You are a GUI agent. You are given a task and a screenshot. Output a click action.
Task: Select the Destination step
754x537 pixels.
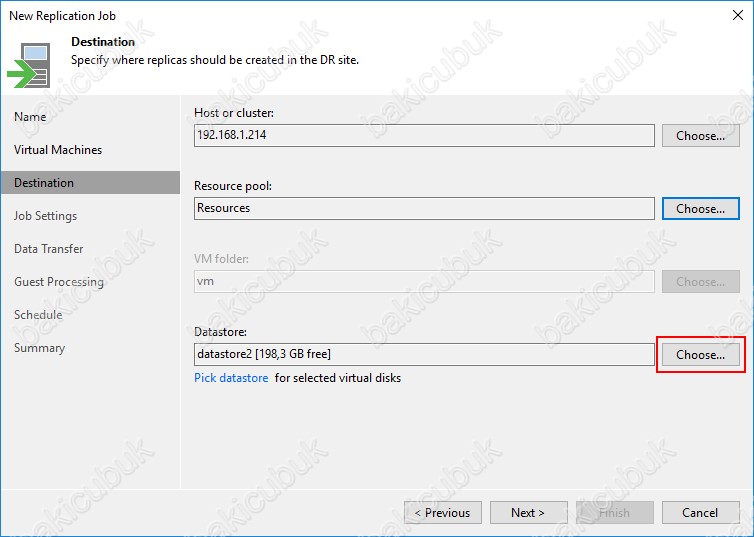coord(90,183)
